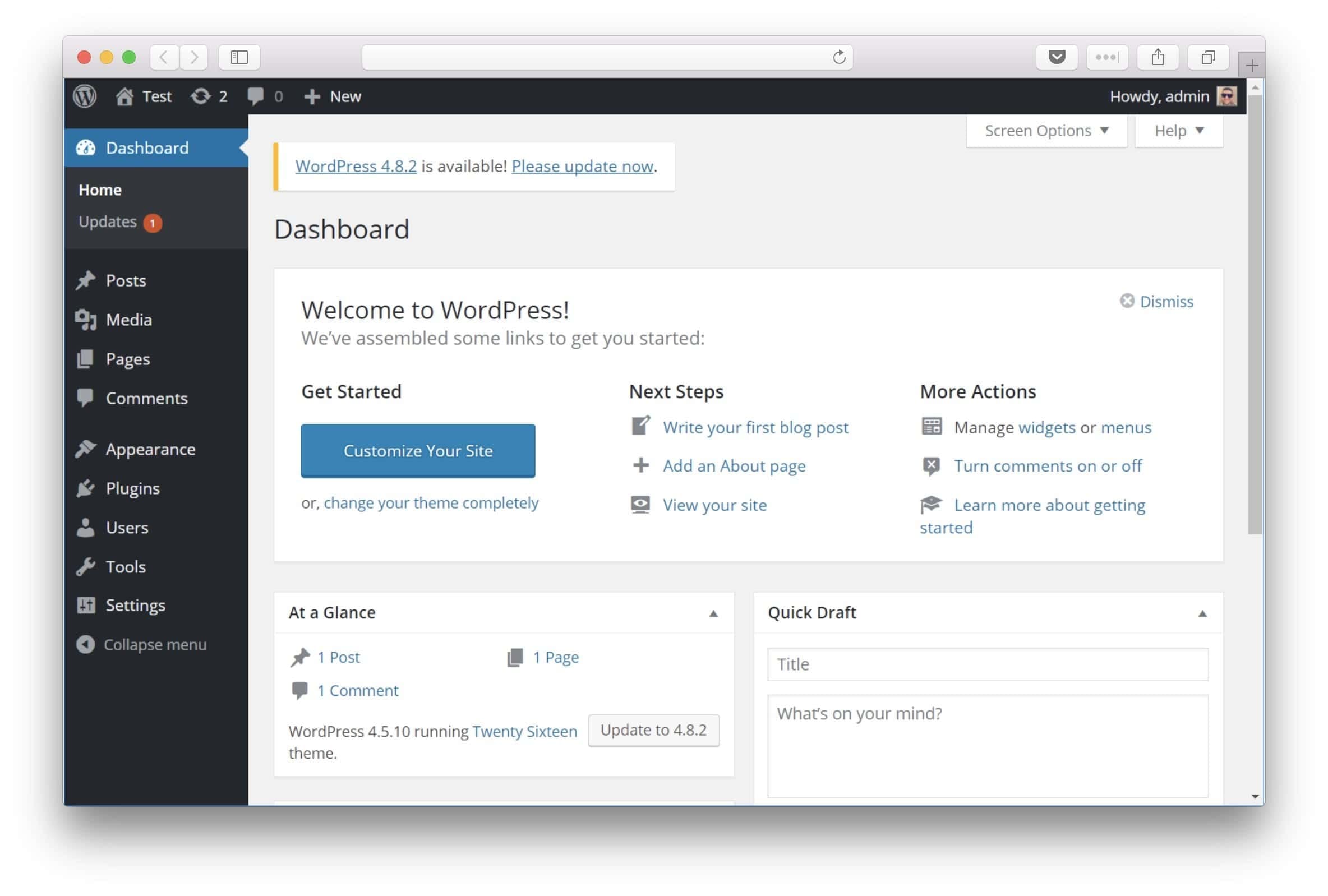
Task: Click the Update to 4.8.2 button
Action: [653, 729]
